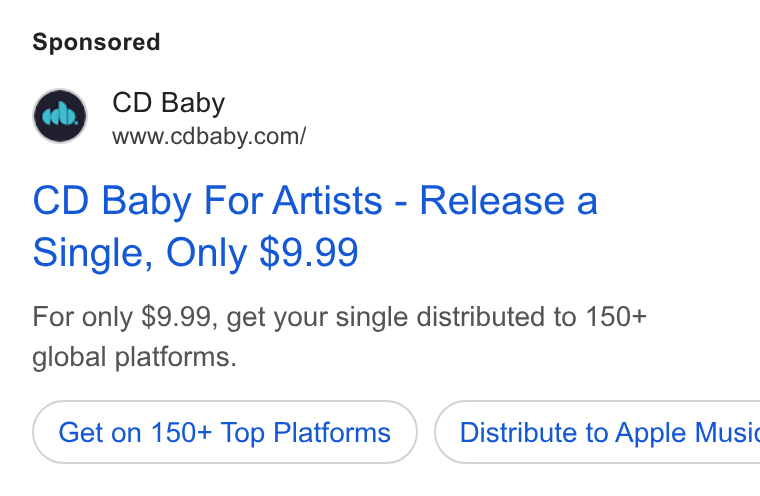Image resolution: width=760 pixels, height=496 pixels.
Task: Click the word 'Artists' in the blue headline
Action: click(x=327, y=201)
